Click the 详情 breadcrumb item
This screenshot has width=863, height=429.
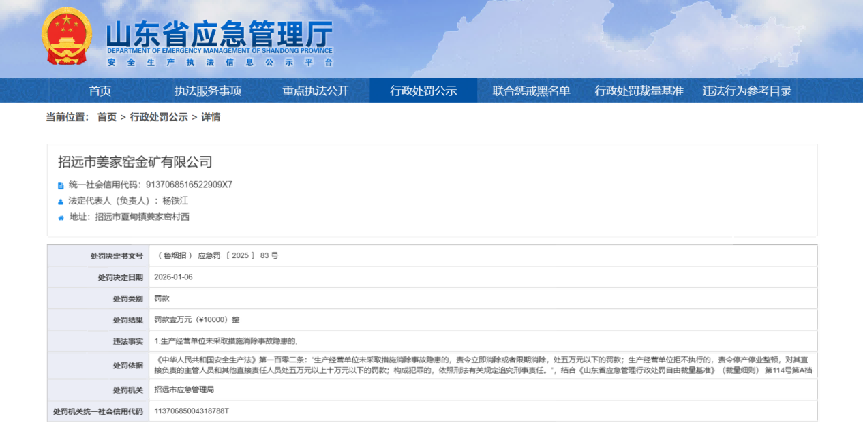[x=211, y=117]
